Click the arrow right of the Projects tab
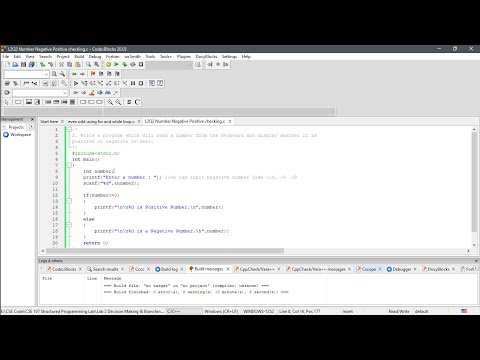Viewport: 480px width, 360px height. point(32,127)
